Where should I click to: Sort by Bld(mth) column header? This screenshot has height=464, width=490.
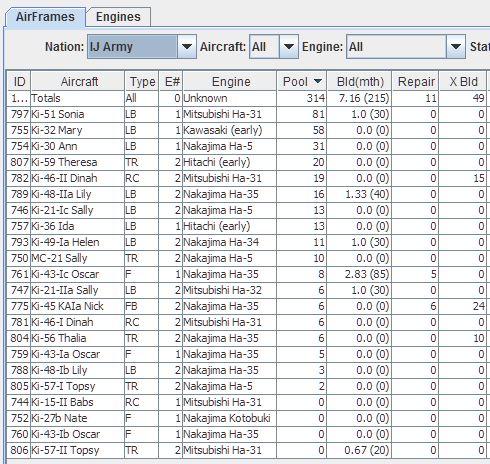pos(359,82)
